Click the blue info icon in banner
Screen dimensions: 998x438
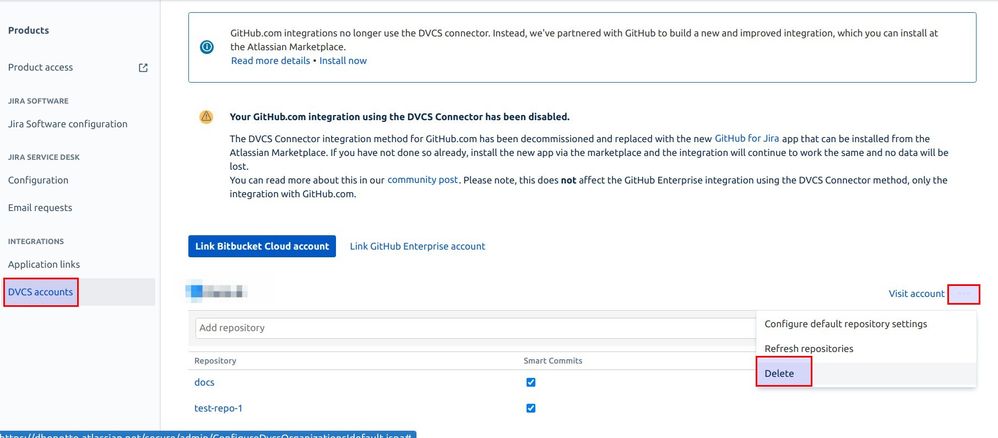point(207,46)
